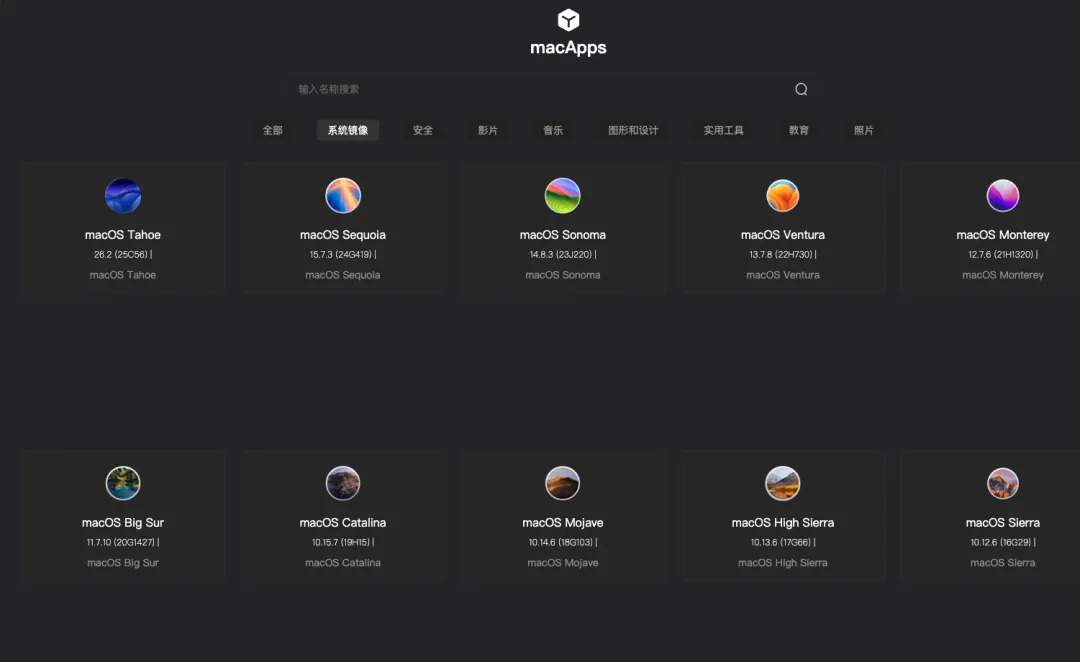
Task: Switch to the 安全 category tab
Action: tap(423, 130)
